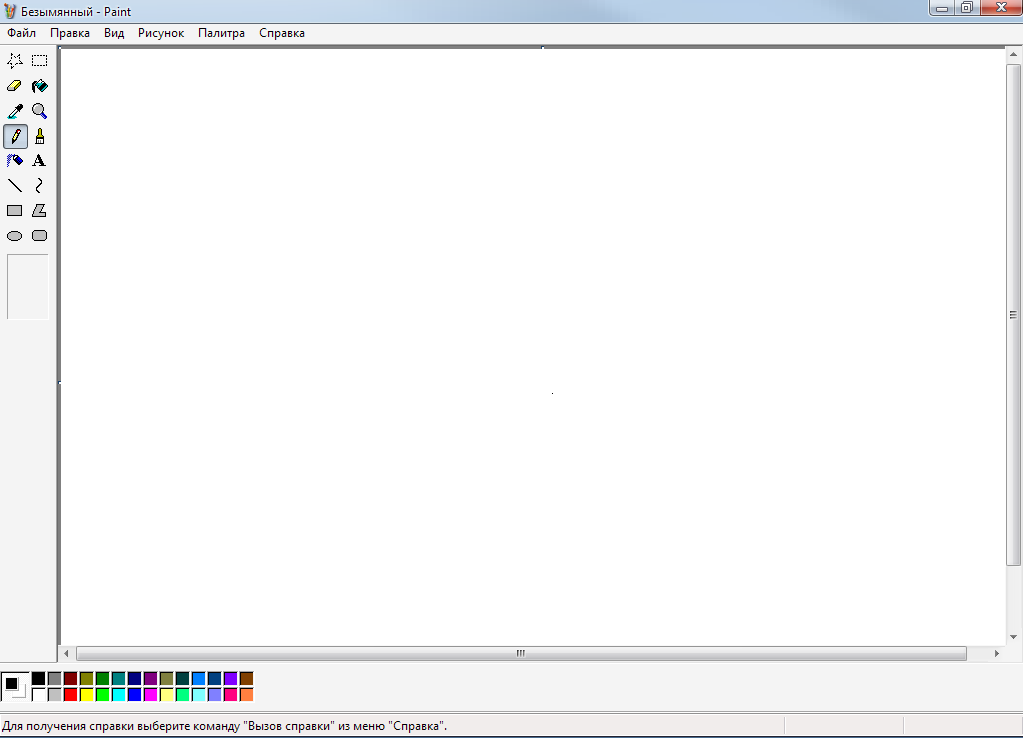Pick the orange swatch
Viewport: 1023px width, 738px height.
coord(247,694)
